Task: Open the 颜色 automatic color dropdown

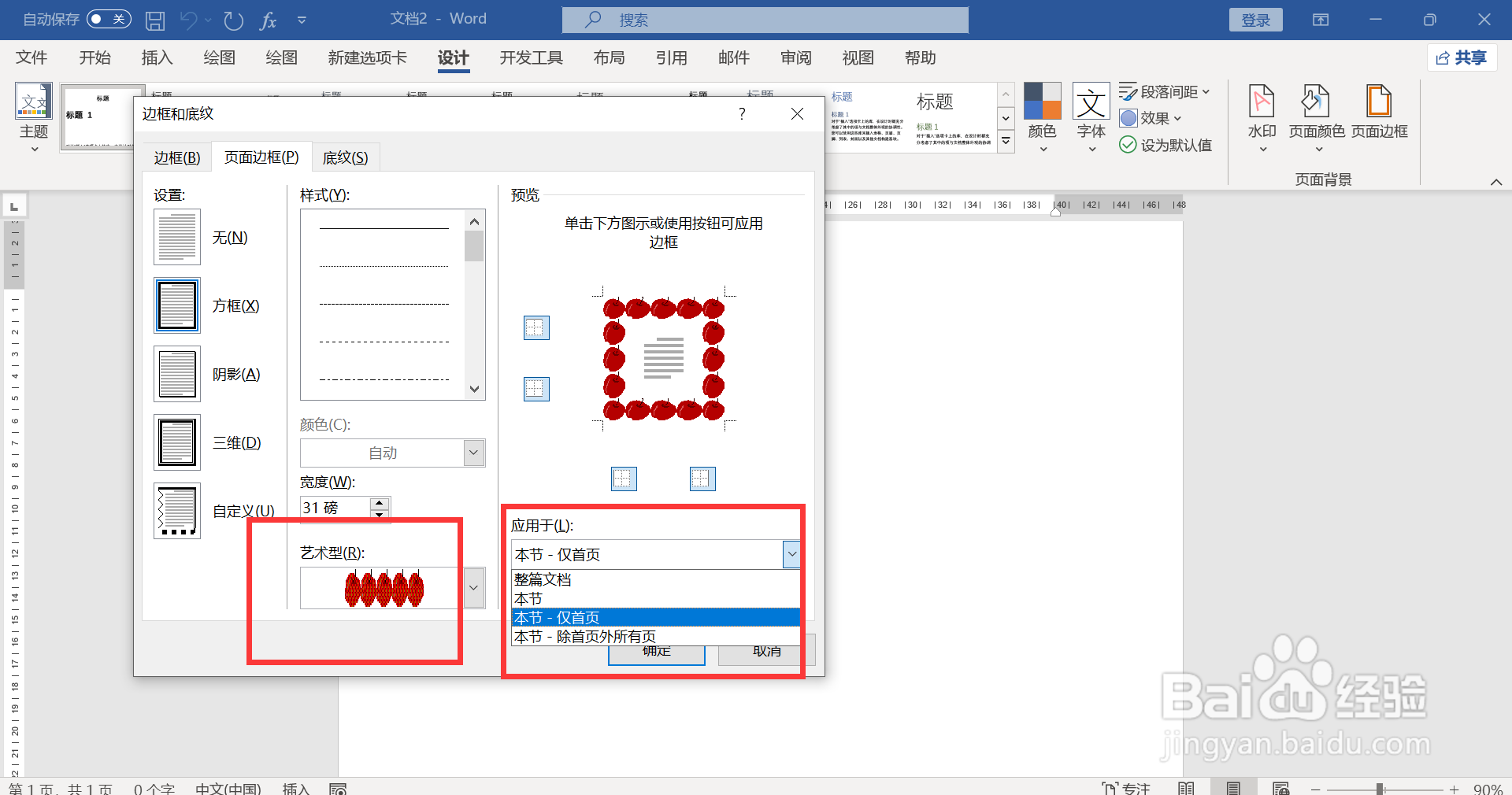Action: (472, 453)
